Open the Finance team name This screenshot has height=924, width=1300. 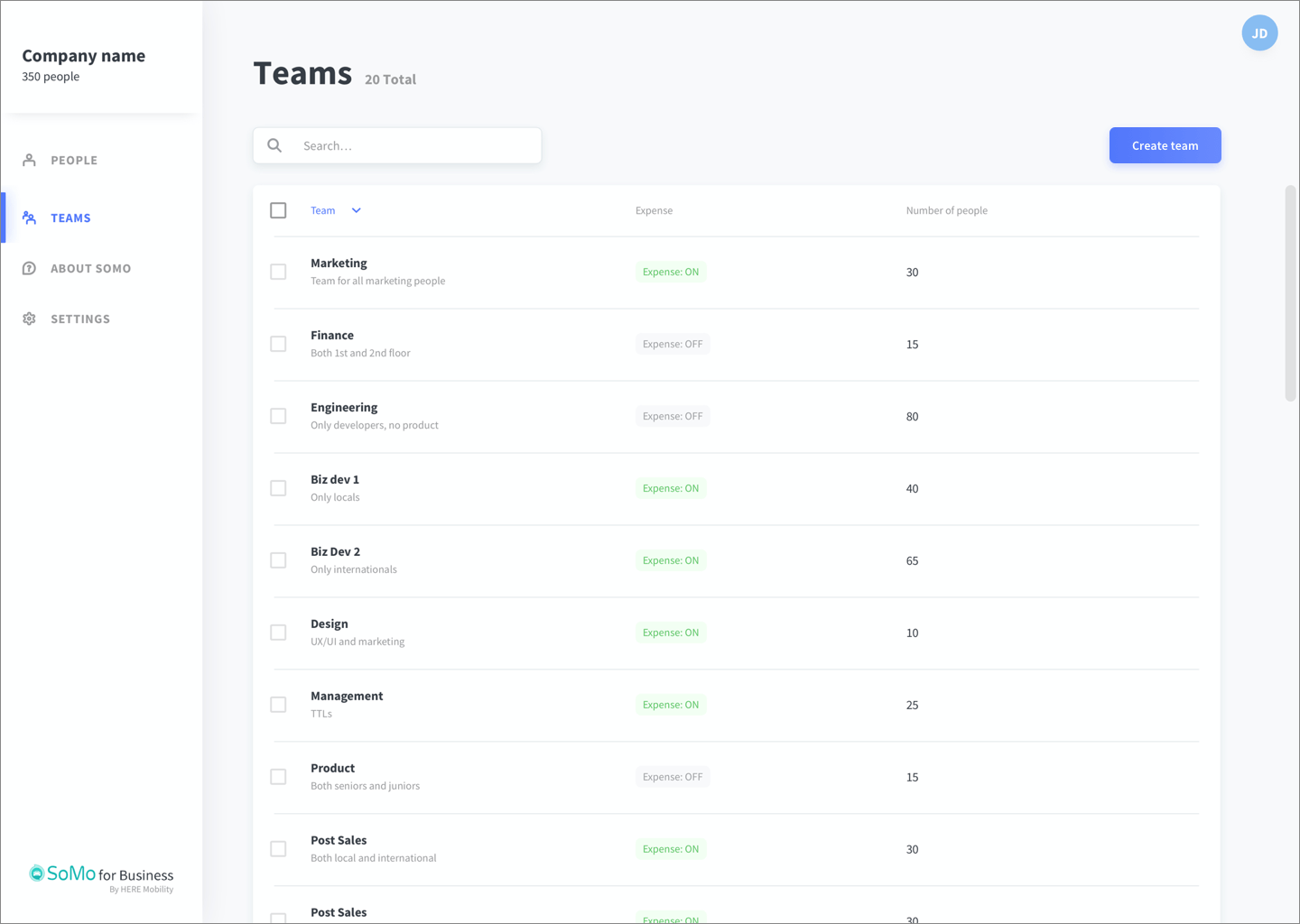coord(332,335)
